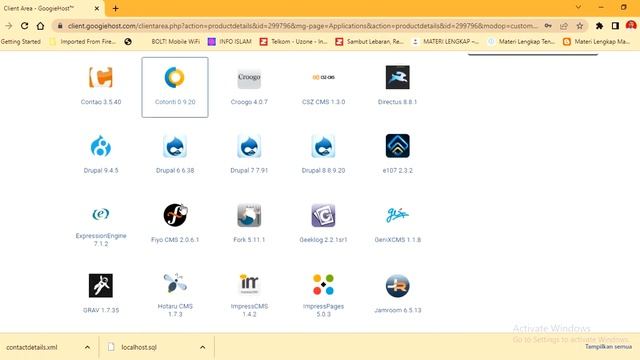The image size is (640, 360).
Task: Share this page via the share icon
Action: (x=564, y=26)
